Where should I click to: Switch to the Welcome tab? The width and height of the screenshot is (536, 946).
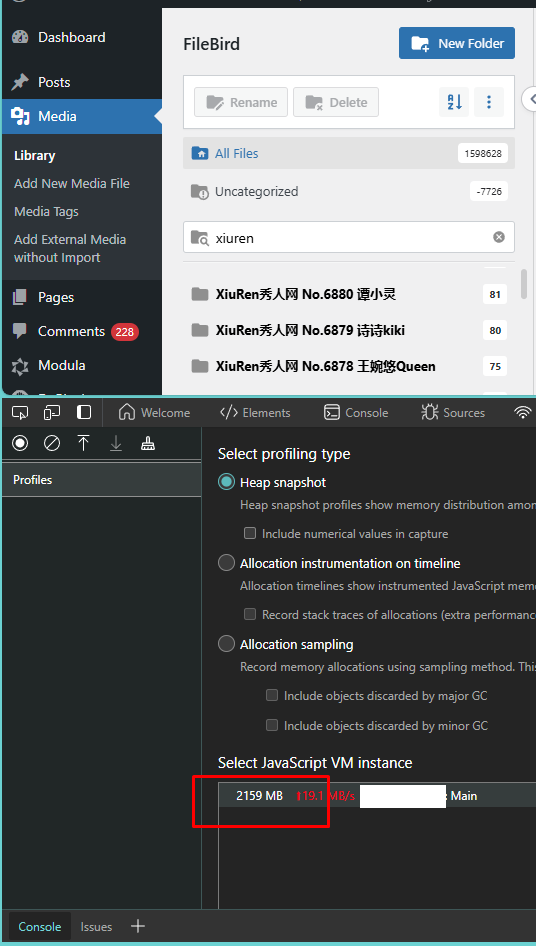(154, 413)
